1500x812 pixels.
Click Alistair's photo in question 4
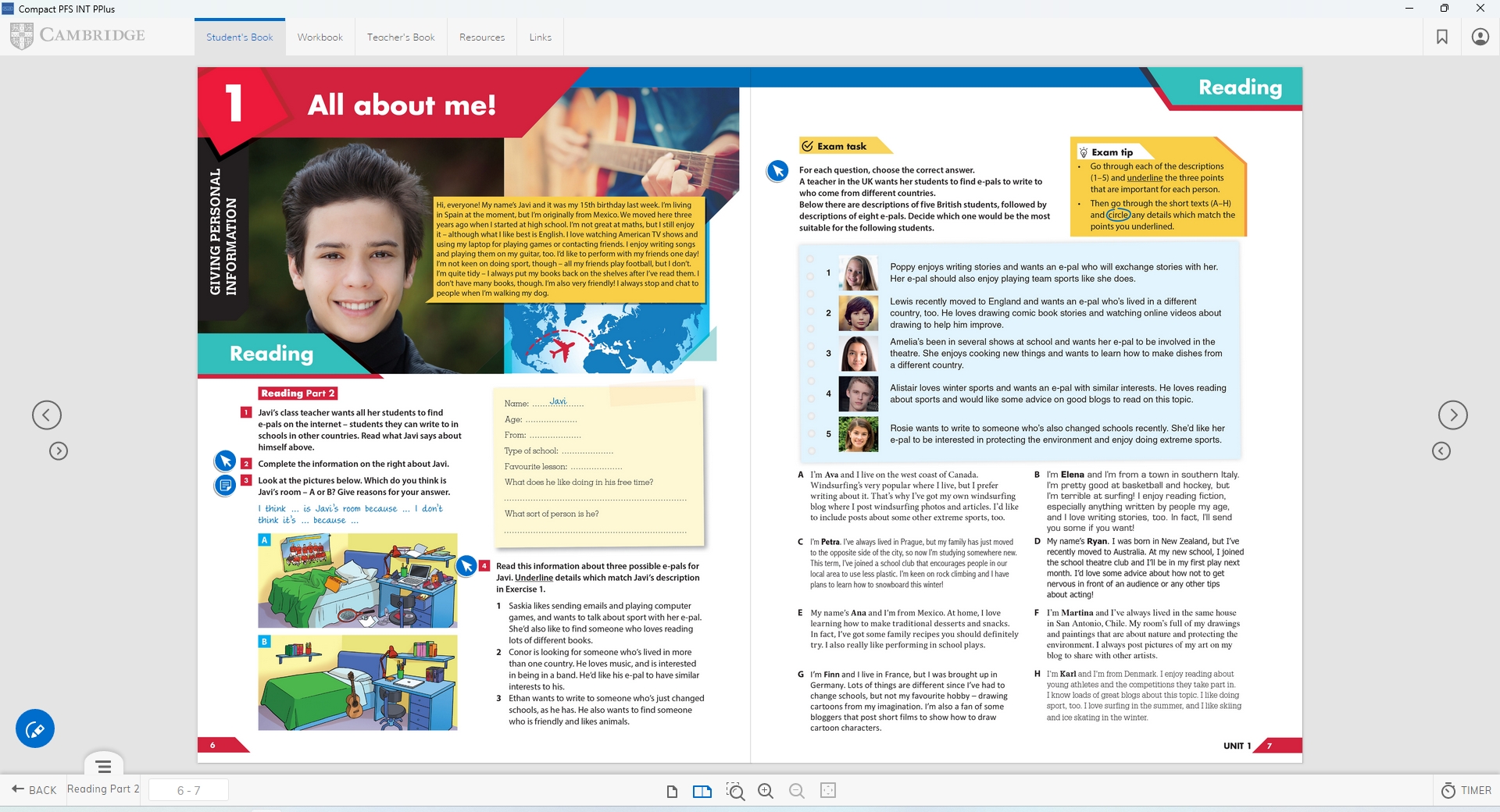point(858,394)
